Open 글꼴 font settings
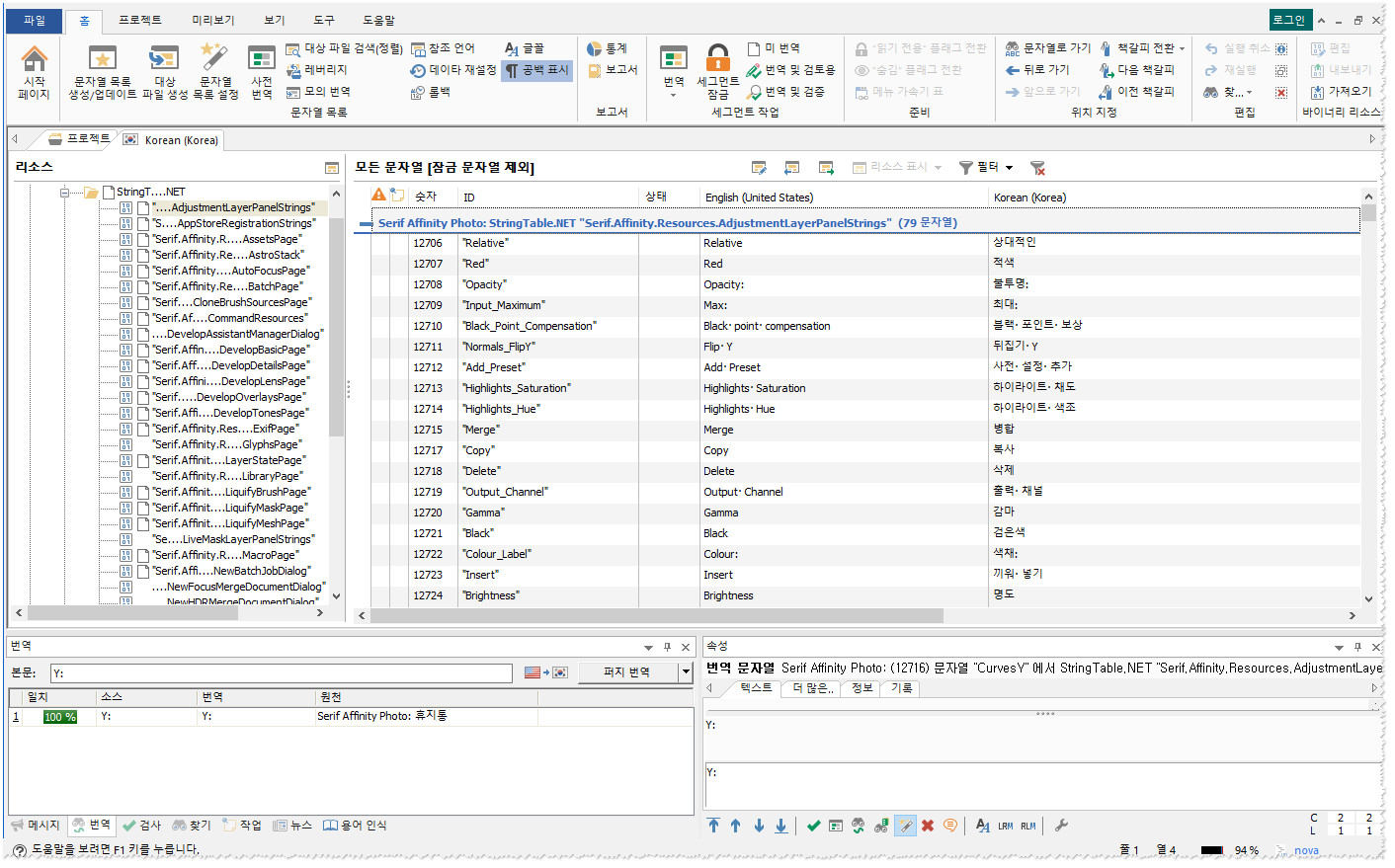Screen dimensions: 1395x868 pos(525,48)
